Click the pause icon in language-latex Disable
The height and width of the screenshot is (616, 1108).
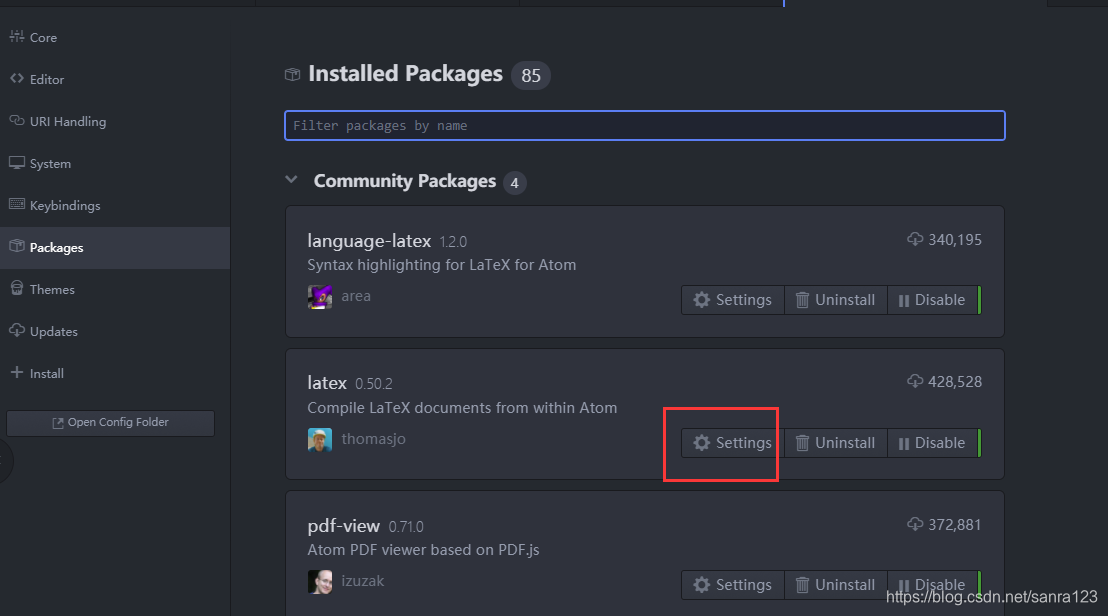click(903, 300)
